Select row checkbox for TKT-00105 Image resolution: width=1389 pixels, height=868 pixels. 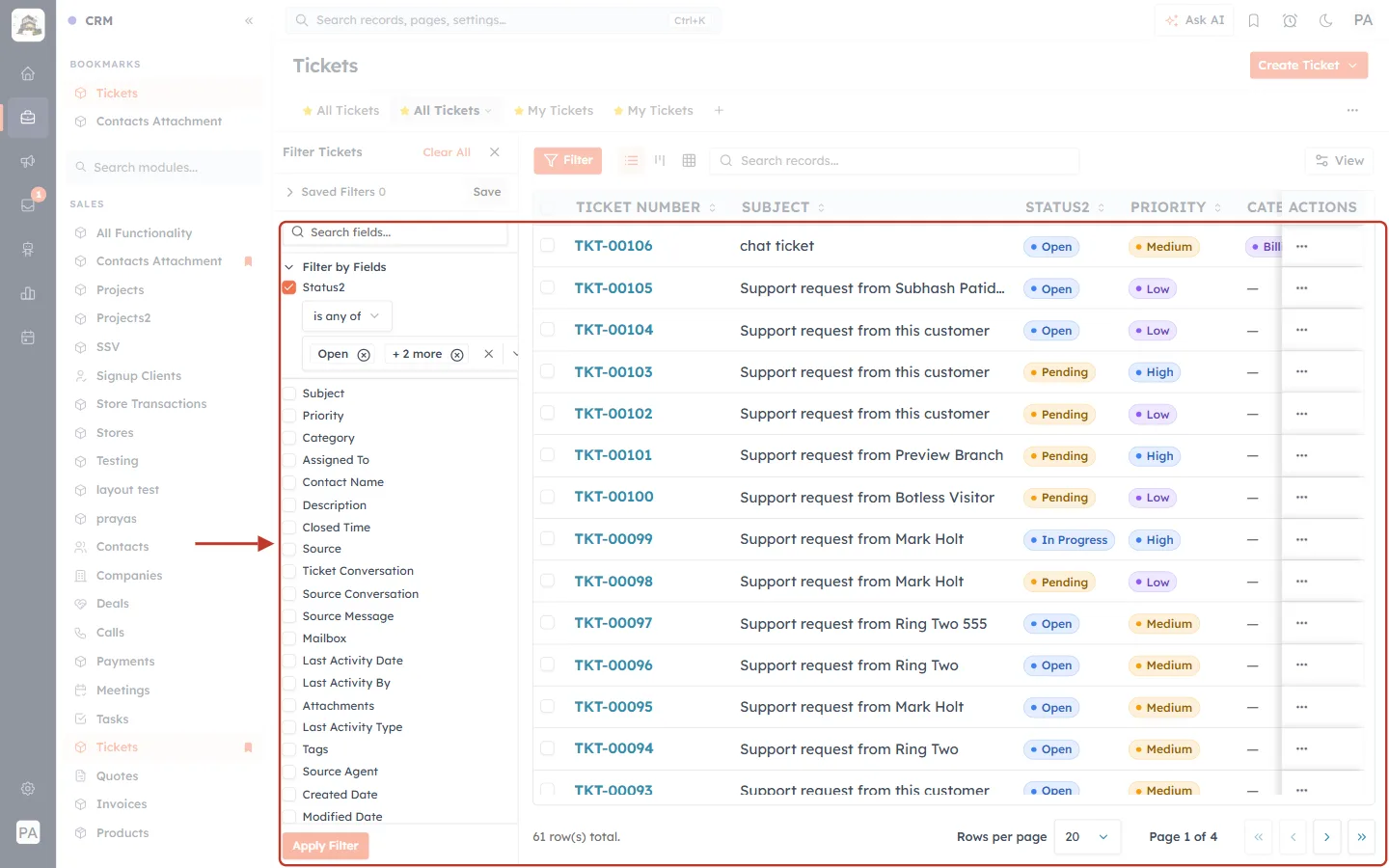point(548,287)
